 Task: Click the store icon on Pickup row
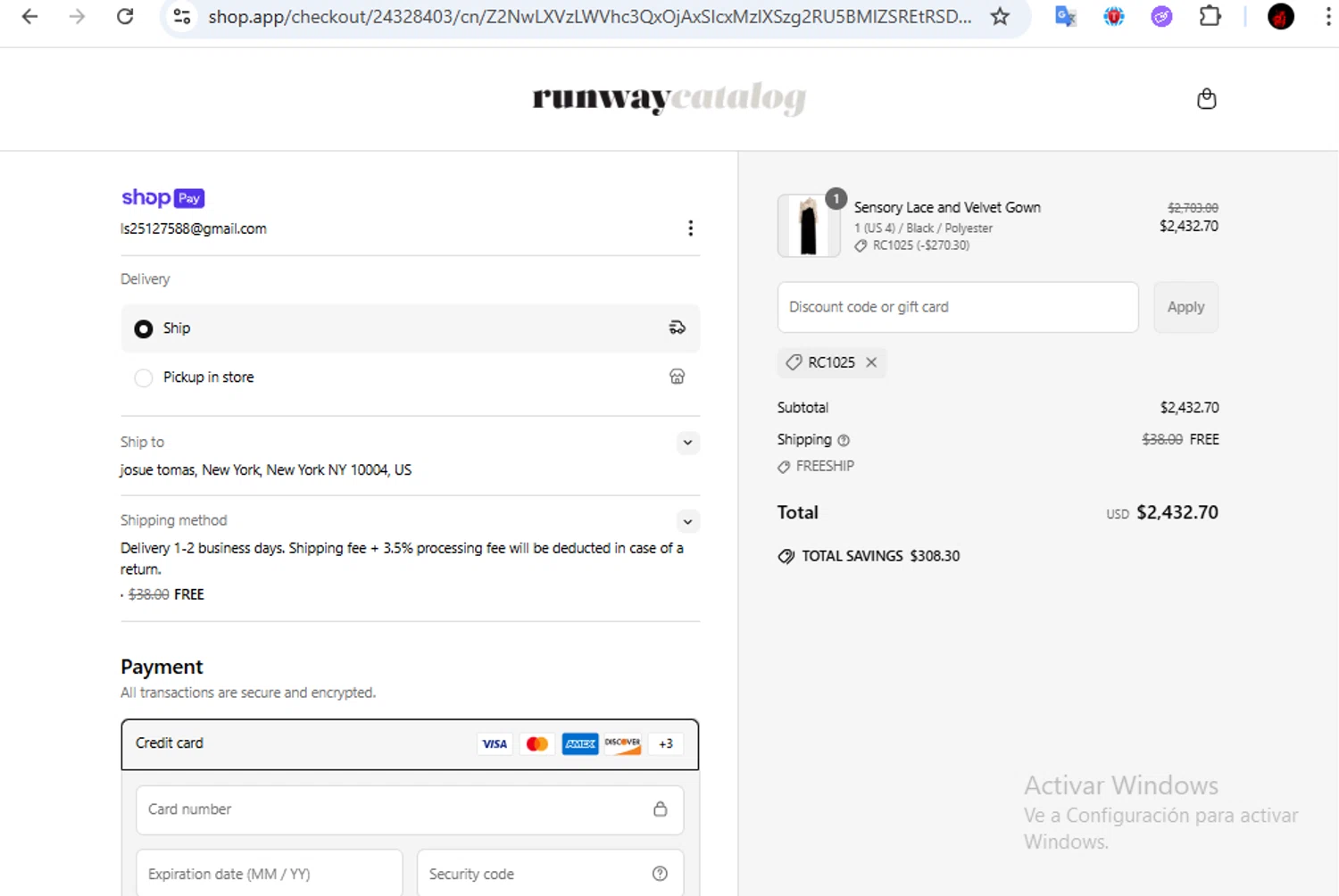(678, 377)
